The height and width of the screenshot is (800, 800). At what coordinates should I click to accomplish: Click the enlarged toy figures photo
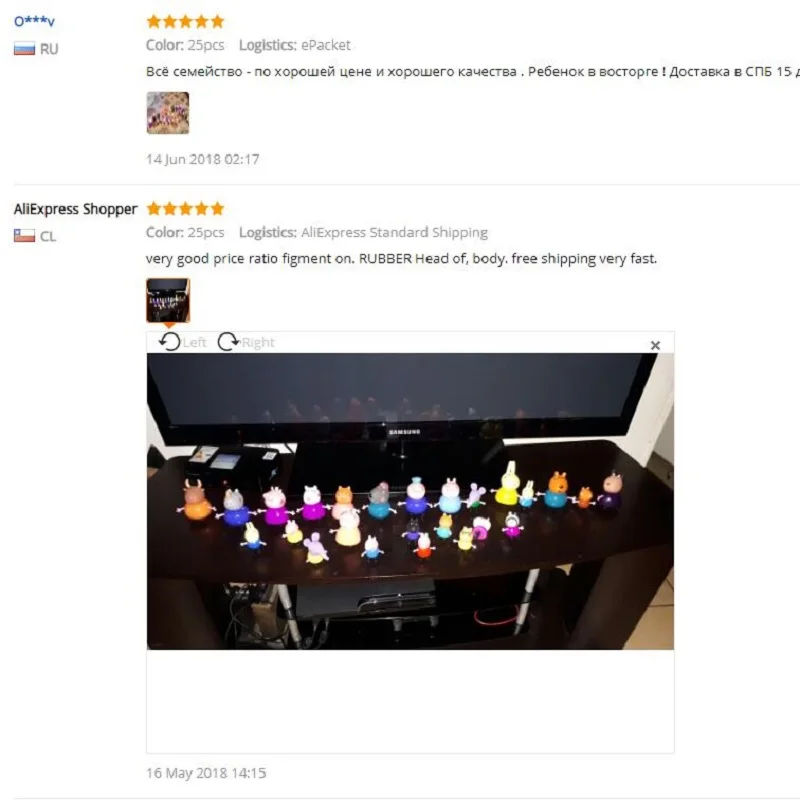410,501
